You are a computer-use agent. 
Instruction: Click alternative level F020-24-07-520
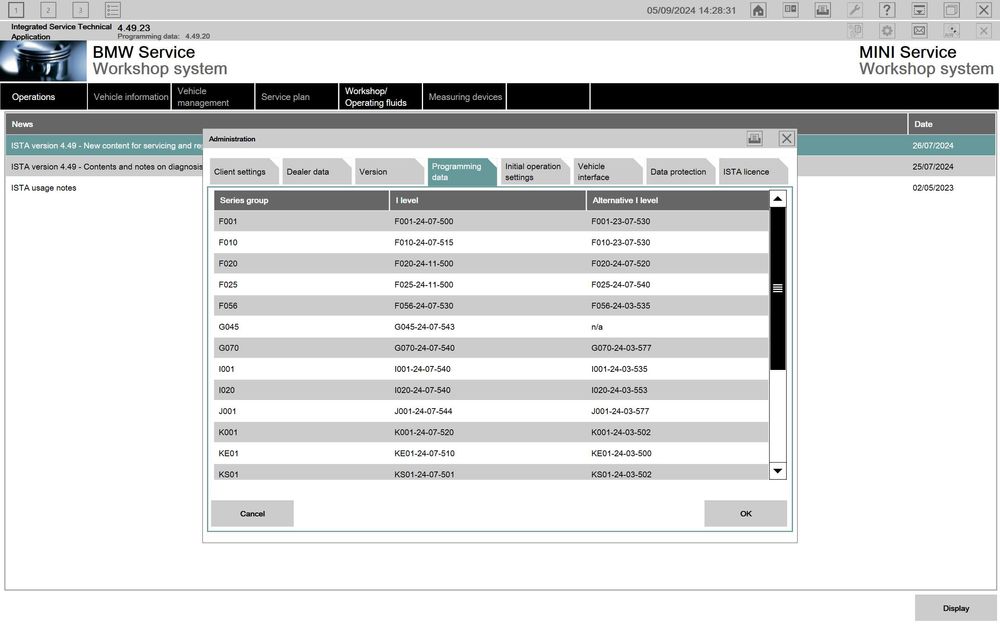(x=621, y=263)
